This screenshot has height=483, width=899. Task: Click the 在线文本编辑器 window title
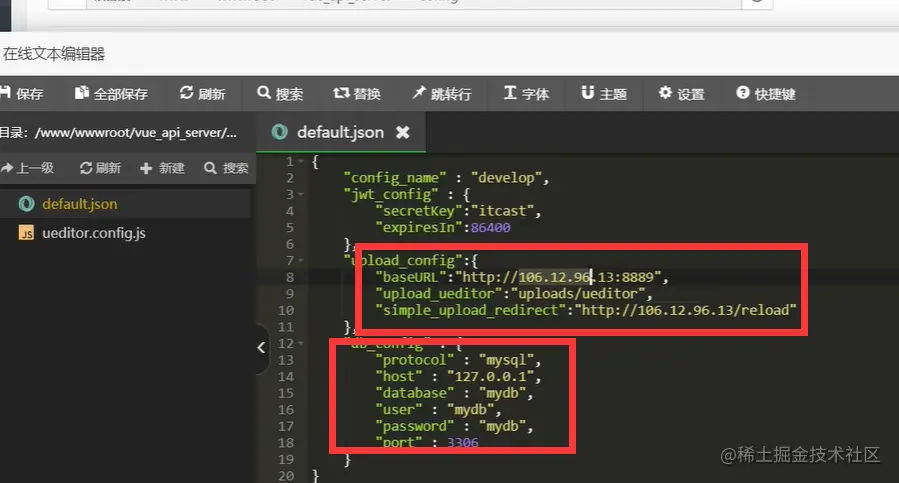54,54
